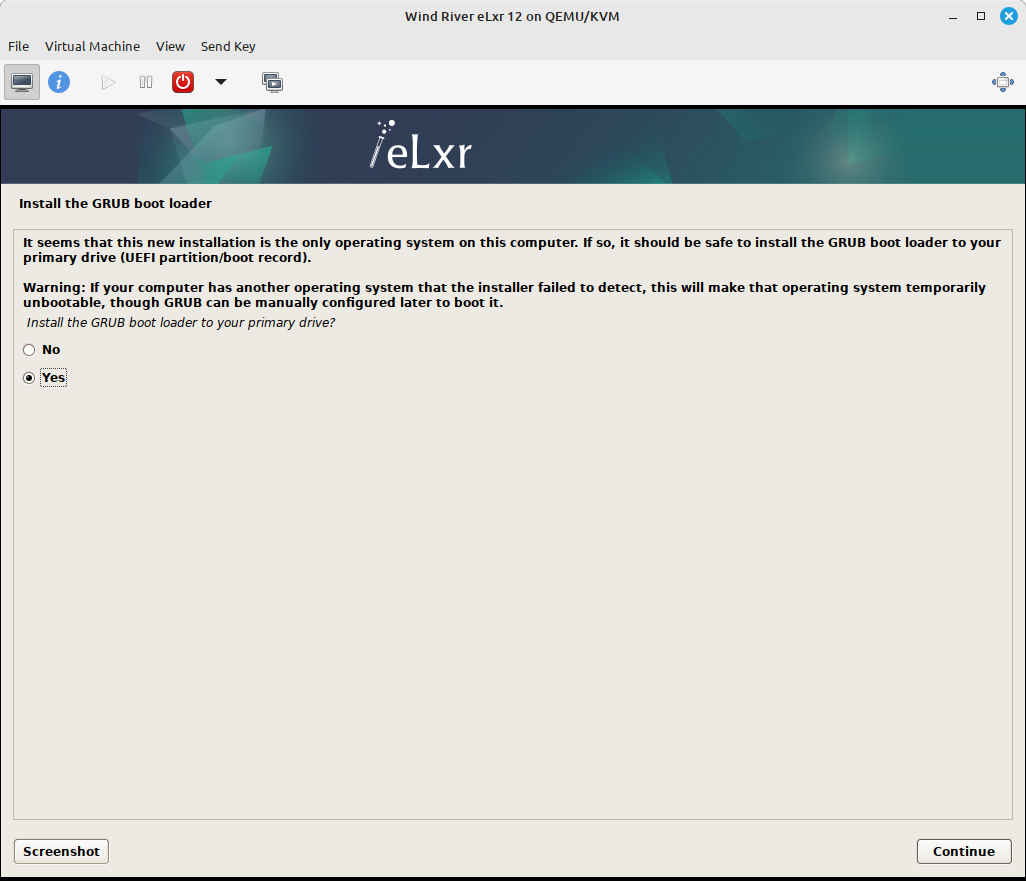Pause the virtual machine
1026x881 pixels.
point(145,81)
